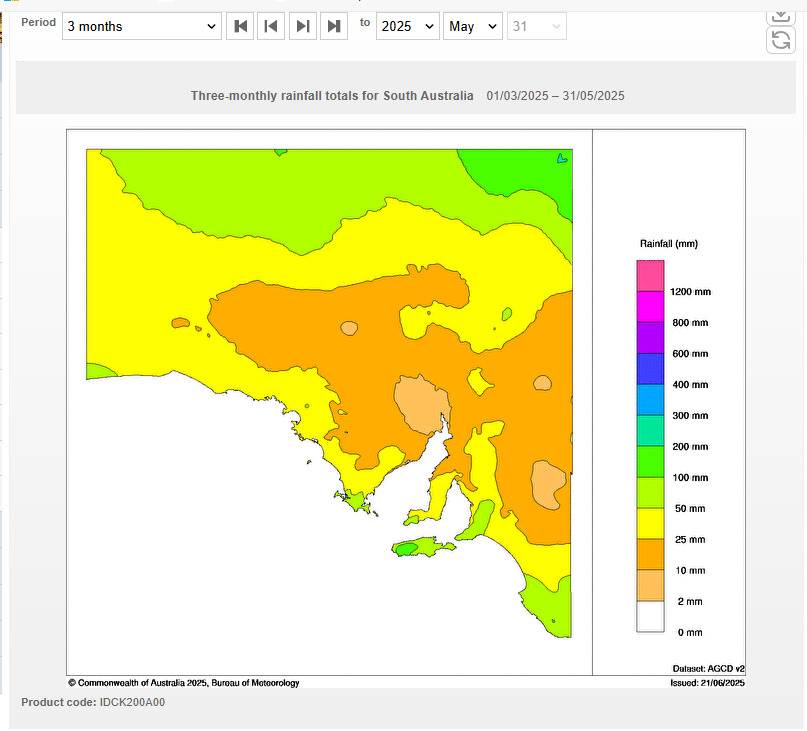807x731 pixels.
Task: Click the Product code IDCK200A00 text
Action: 93,702
